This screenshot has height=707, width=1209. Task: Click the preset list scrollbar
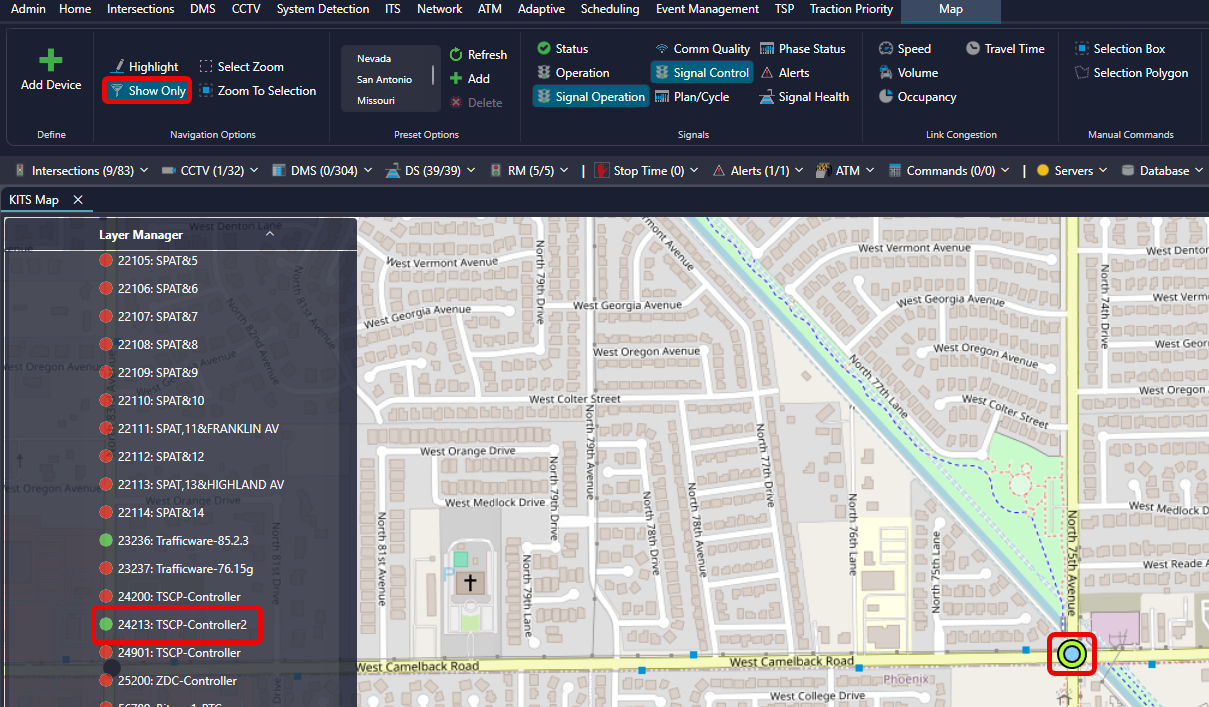[433, 74]
